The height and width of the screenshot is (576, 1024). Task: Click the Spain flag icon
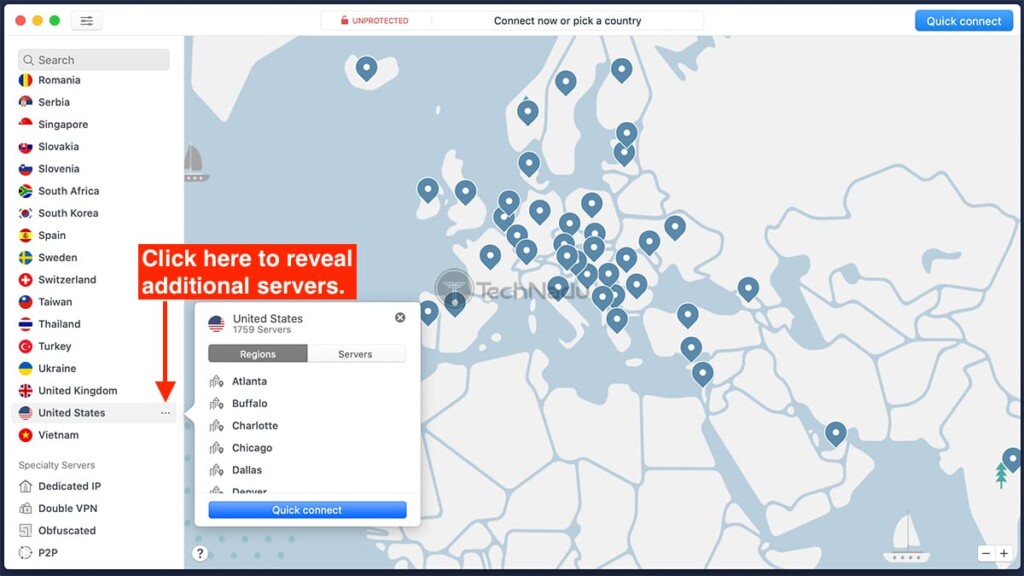[25, 236]
